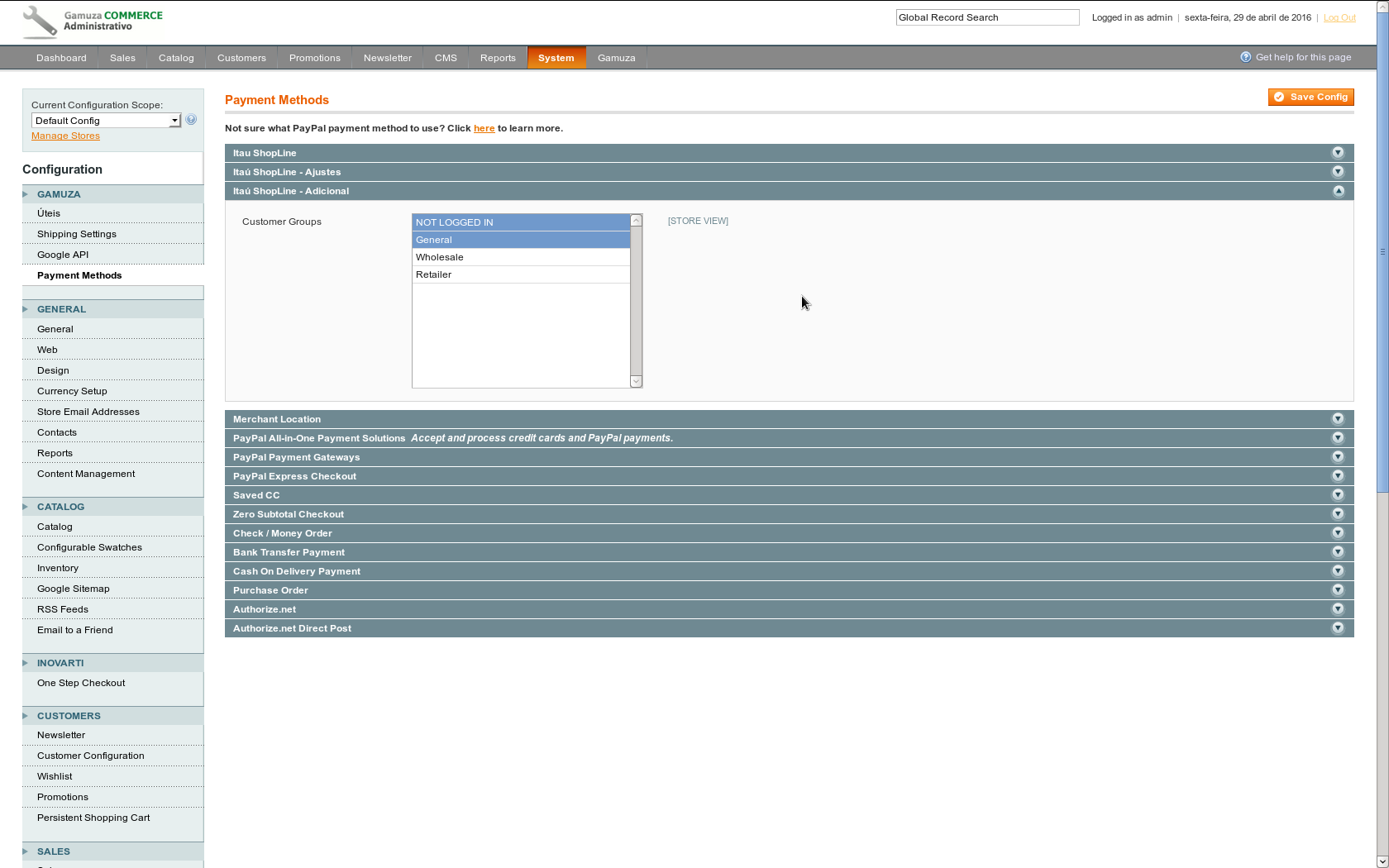Open the Reports menu in top bar
The image size is (1389, 868).
point(498,58)
